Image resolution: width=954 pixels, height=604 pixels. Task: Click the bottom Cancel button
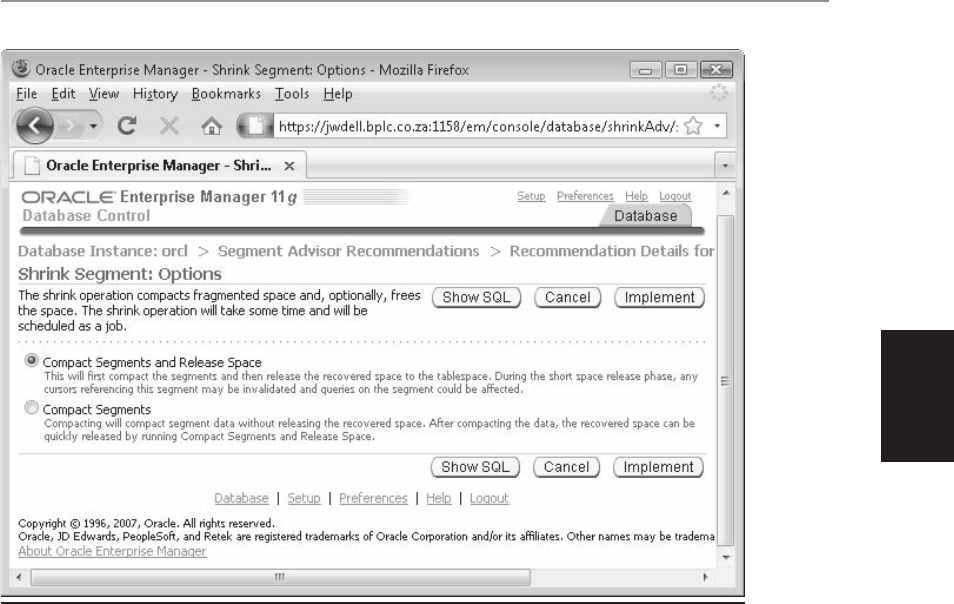(566, 467)
